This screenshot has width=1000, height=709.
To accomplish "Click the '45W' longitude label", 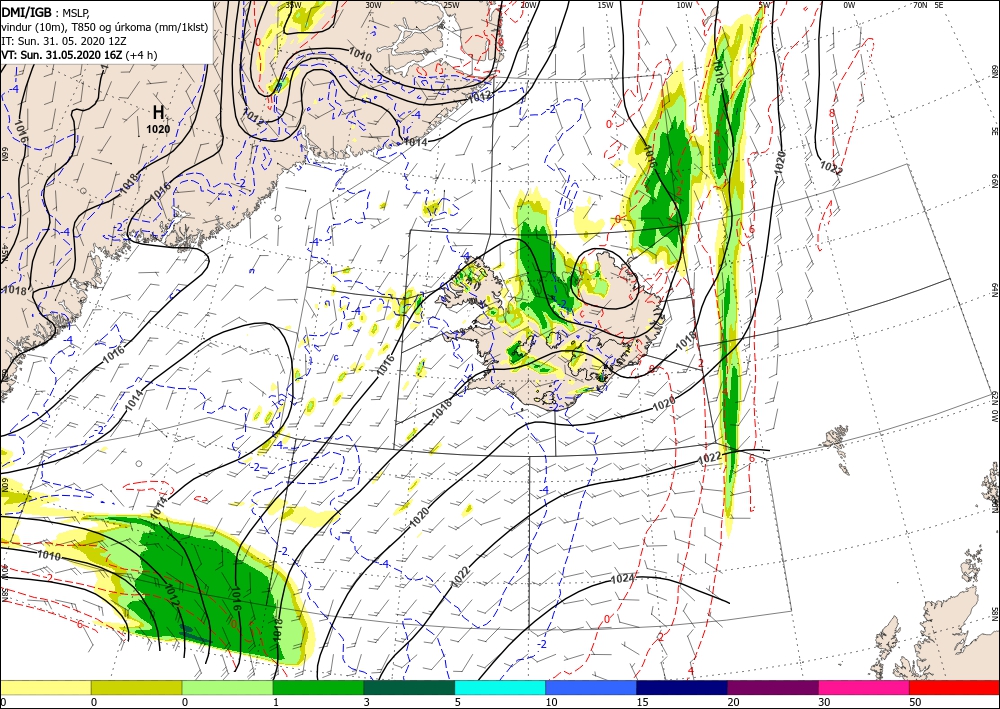I will (x=4, y=253).
